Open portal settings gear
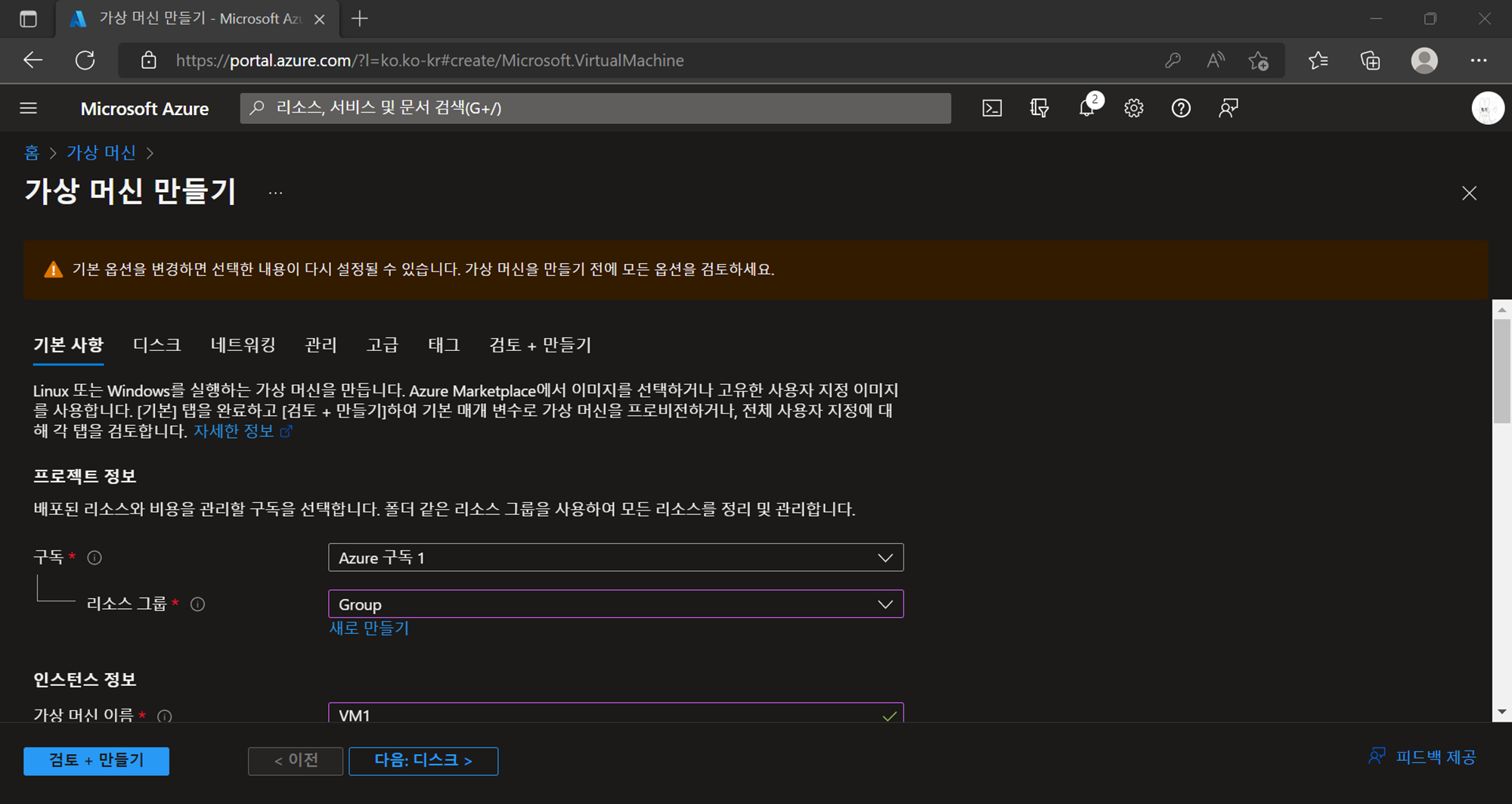Image resolution: width=1512 pixels, height=804 pixels. click(1133, 108)
